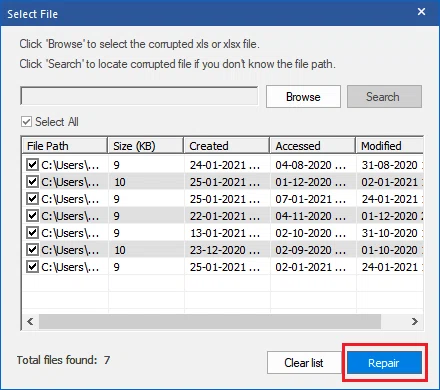The image size is (440, 390).
Task: Select created date cell 13-01-2021
Action: point(225,233)
